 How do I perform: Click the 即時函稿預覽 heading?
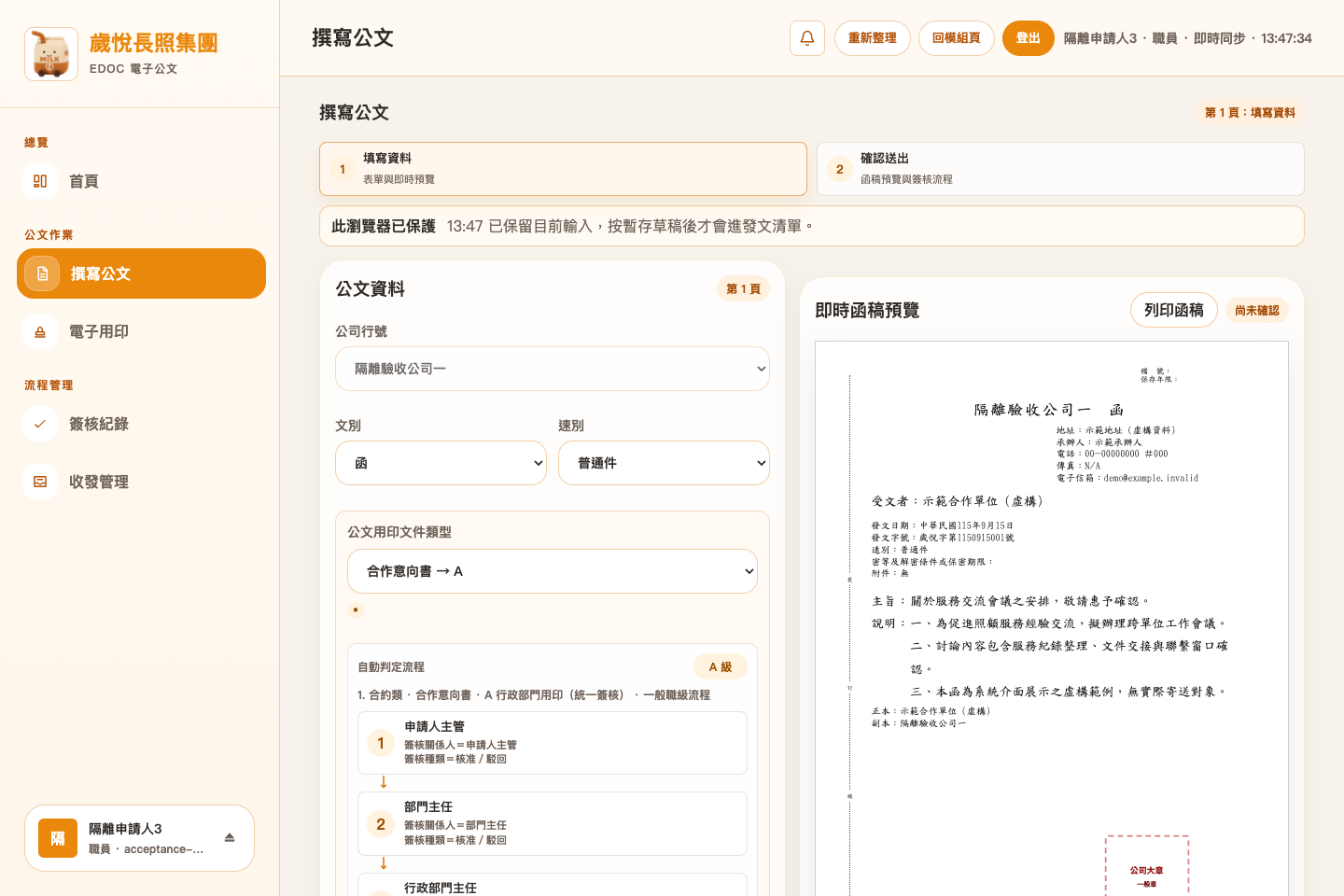tap(867, 310)
